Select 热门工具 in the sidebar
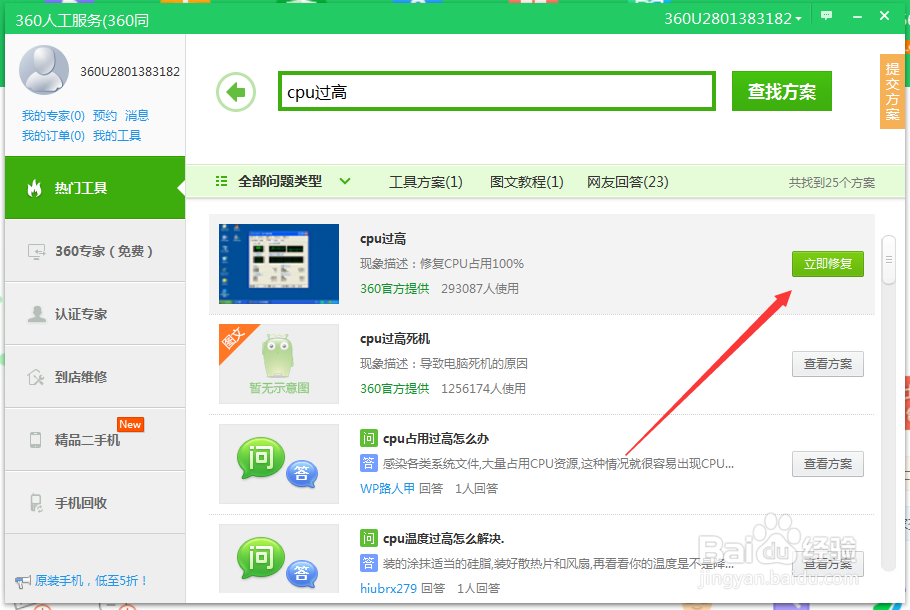 click(95, 187)
